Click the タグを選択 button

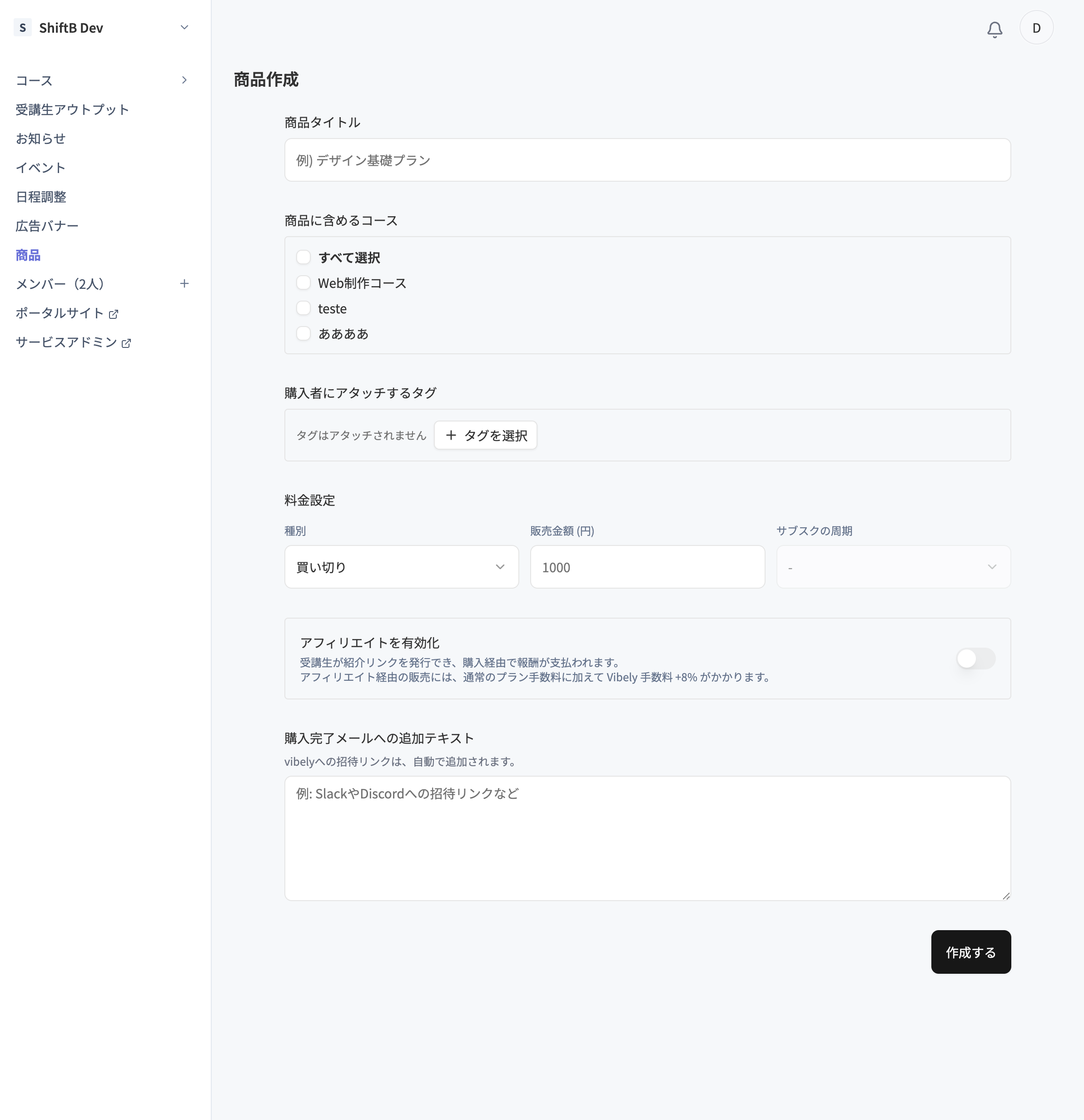[x=485, y=436]
